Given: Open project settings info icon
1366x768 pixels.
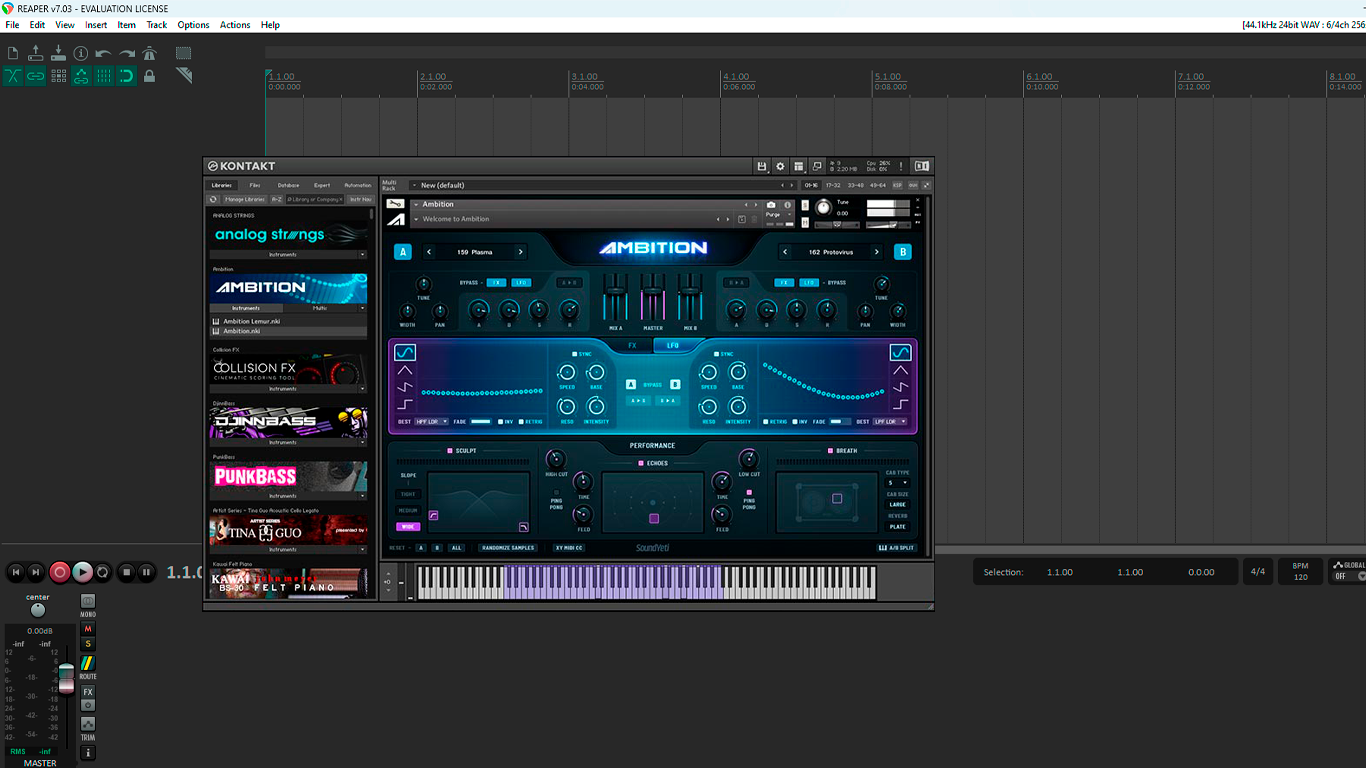Looking at the screenshot, I should 81,53.
